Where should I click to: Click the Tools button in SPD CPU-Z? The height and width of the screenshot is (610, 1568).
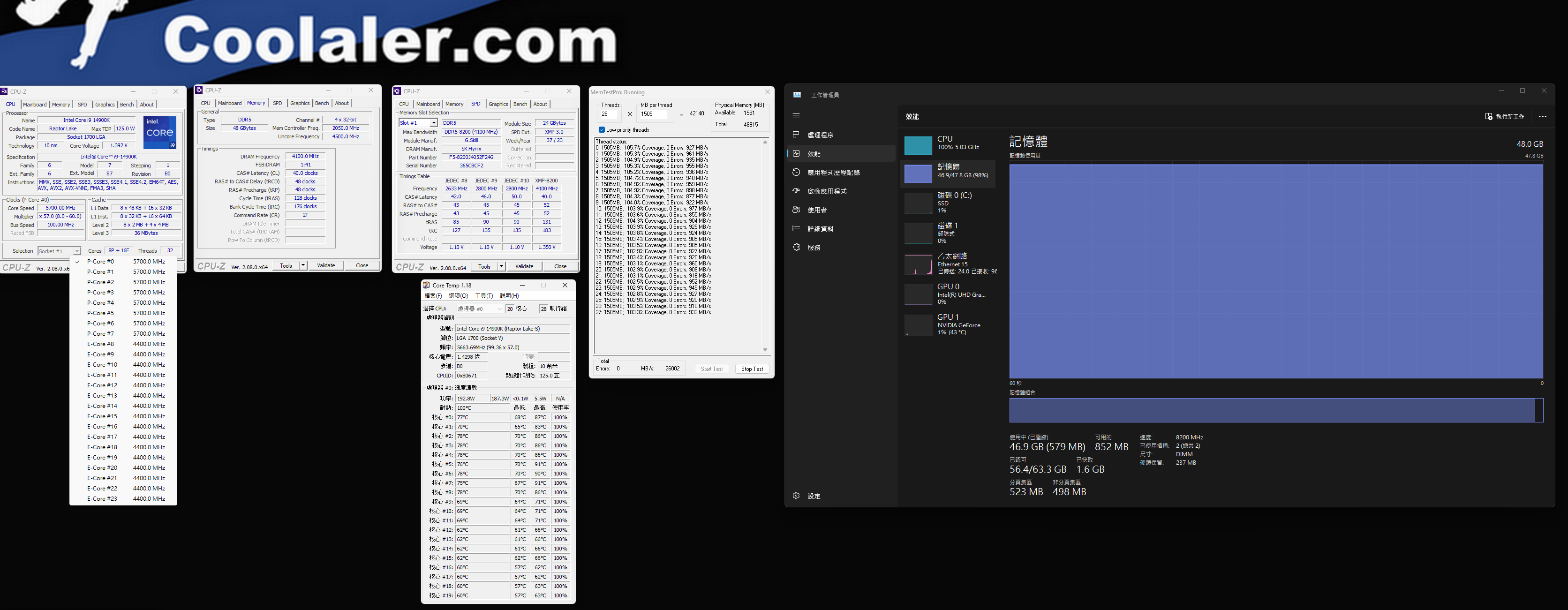click(484, 266)
